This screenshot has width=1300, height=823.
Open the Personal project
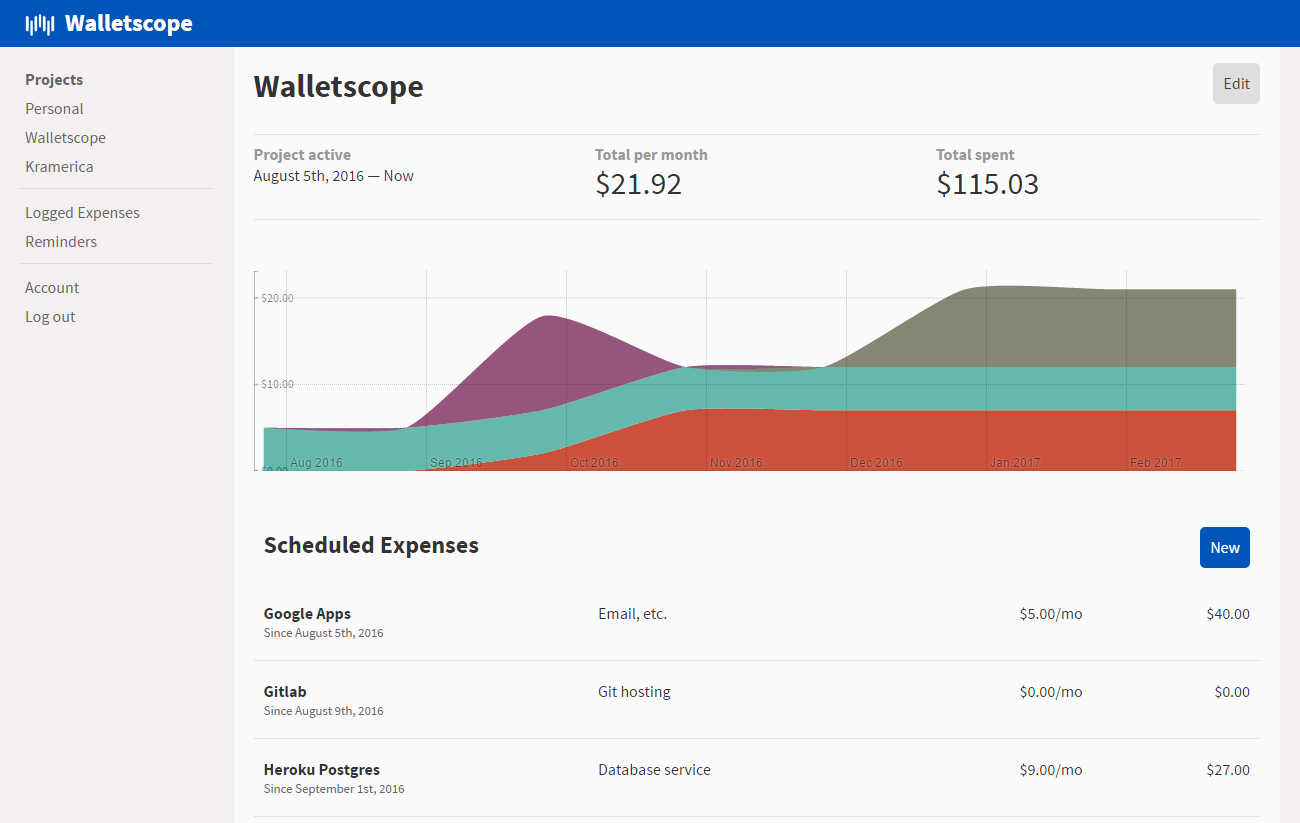(54, 108)
